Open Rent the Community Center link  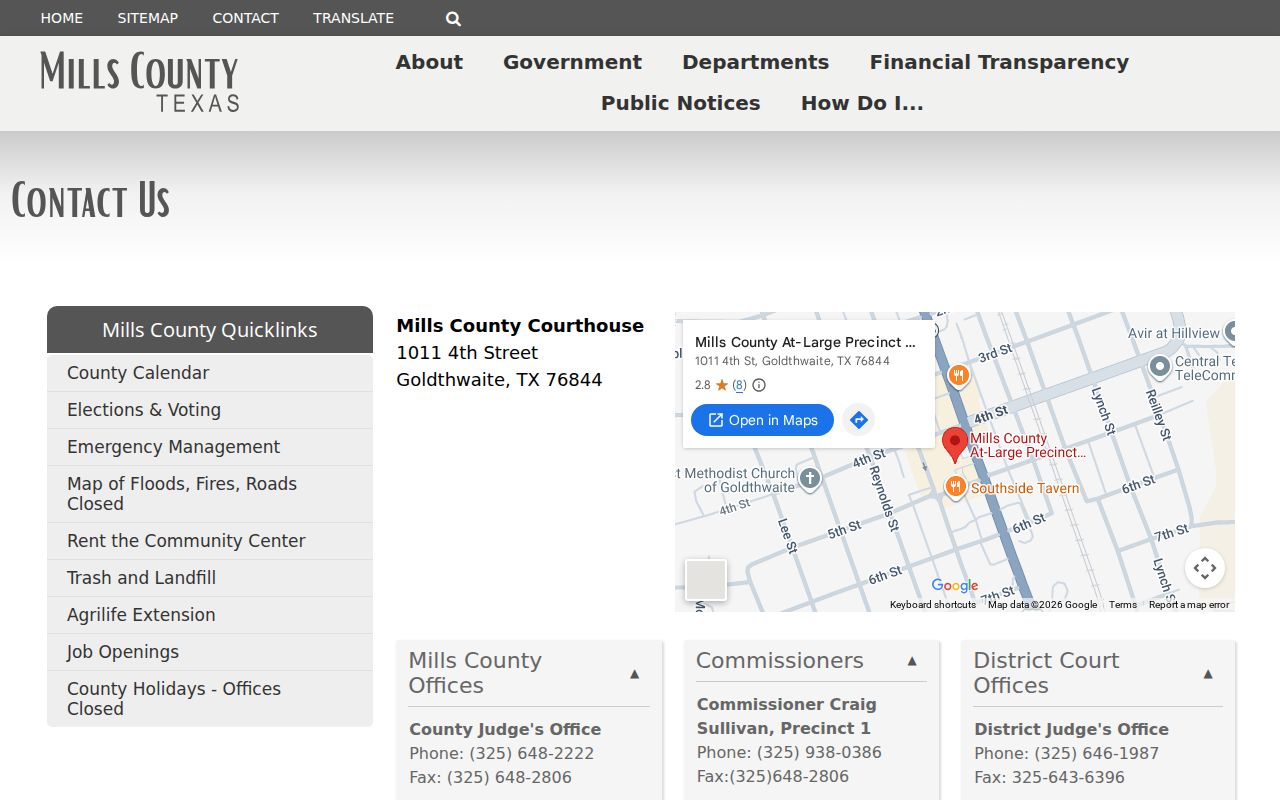tap(210, 541)
